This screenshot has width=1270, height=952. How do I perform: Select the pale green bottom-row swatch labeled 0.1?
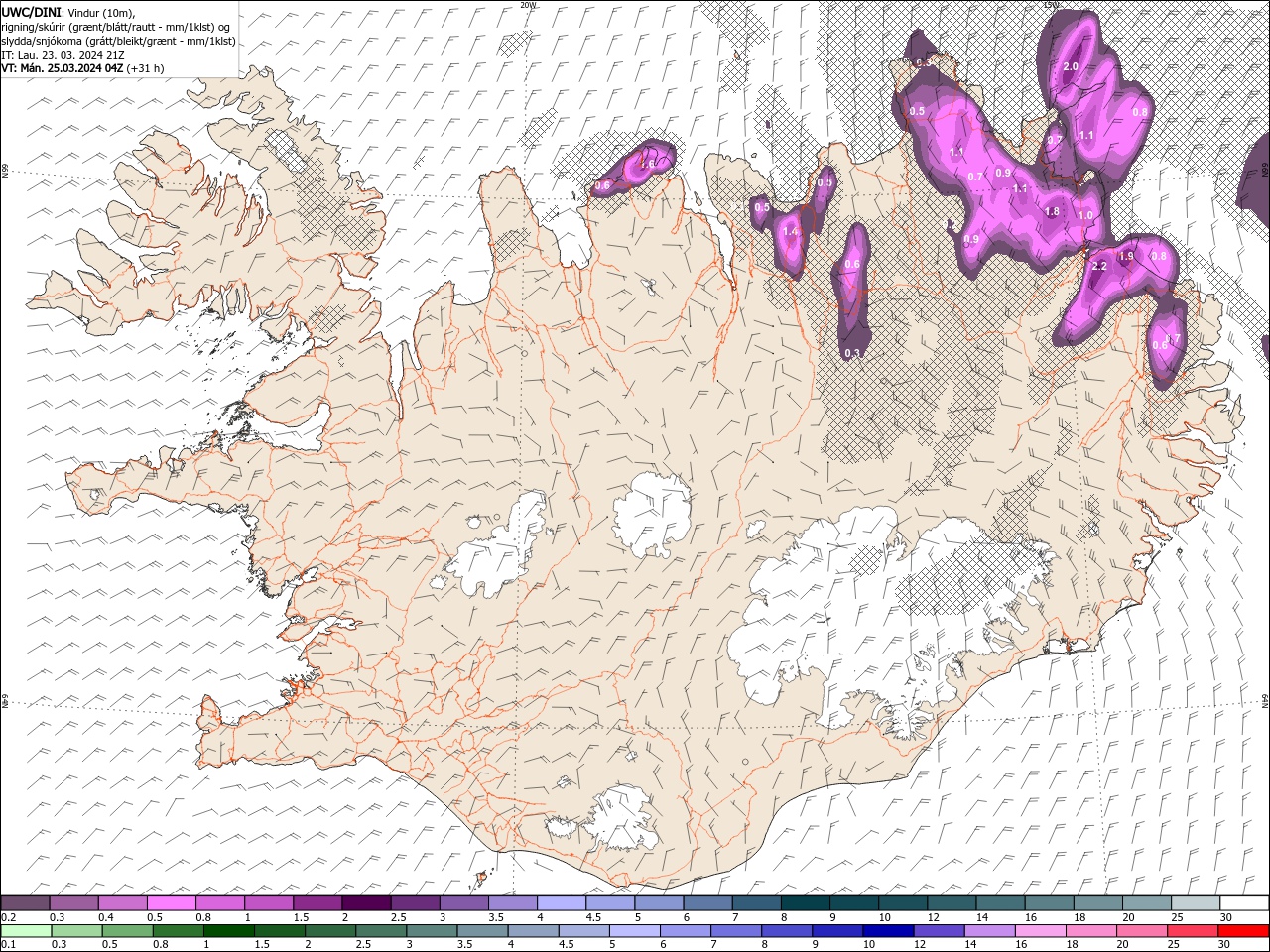(x=26, y=931)
